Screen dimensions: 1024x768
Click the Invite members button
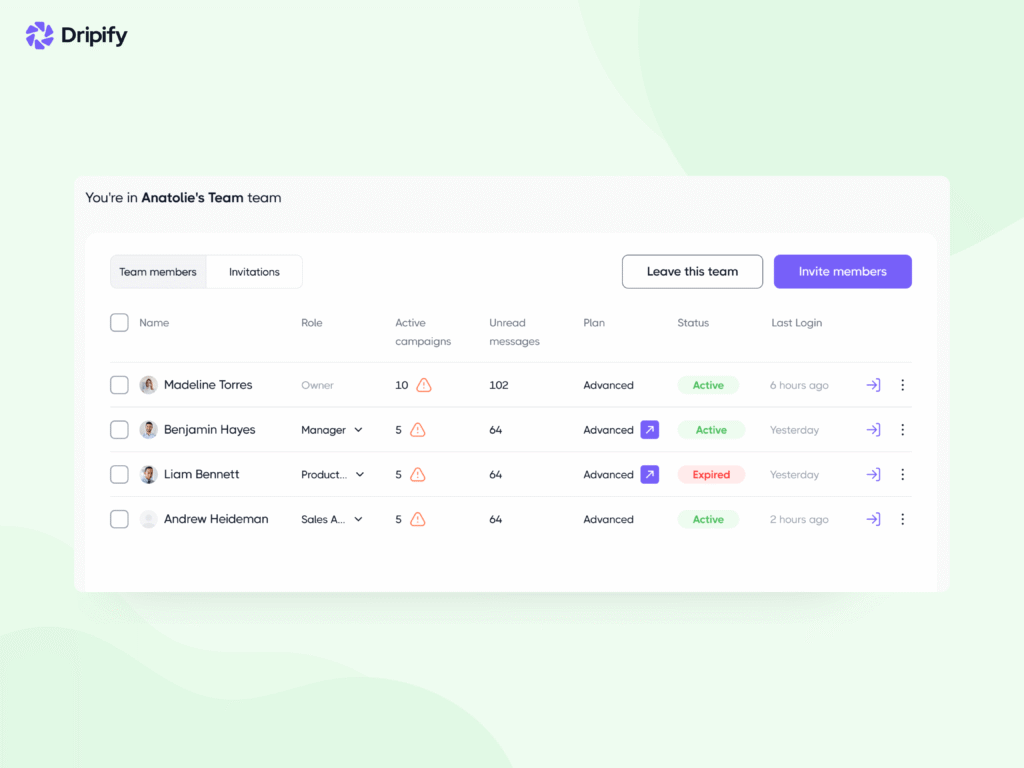click(842, 271)
